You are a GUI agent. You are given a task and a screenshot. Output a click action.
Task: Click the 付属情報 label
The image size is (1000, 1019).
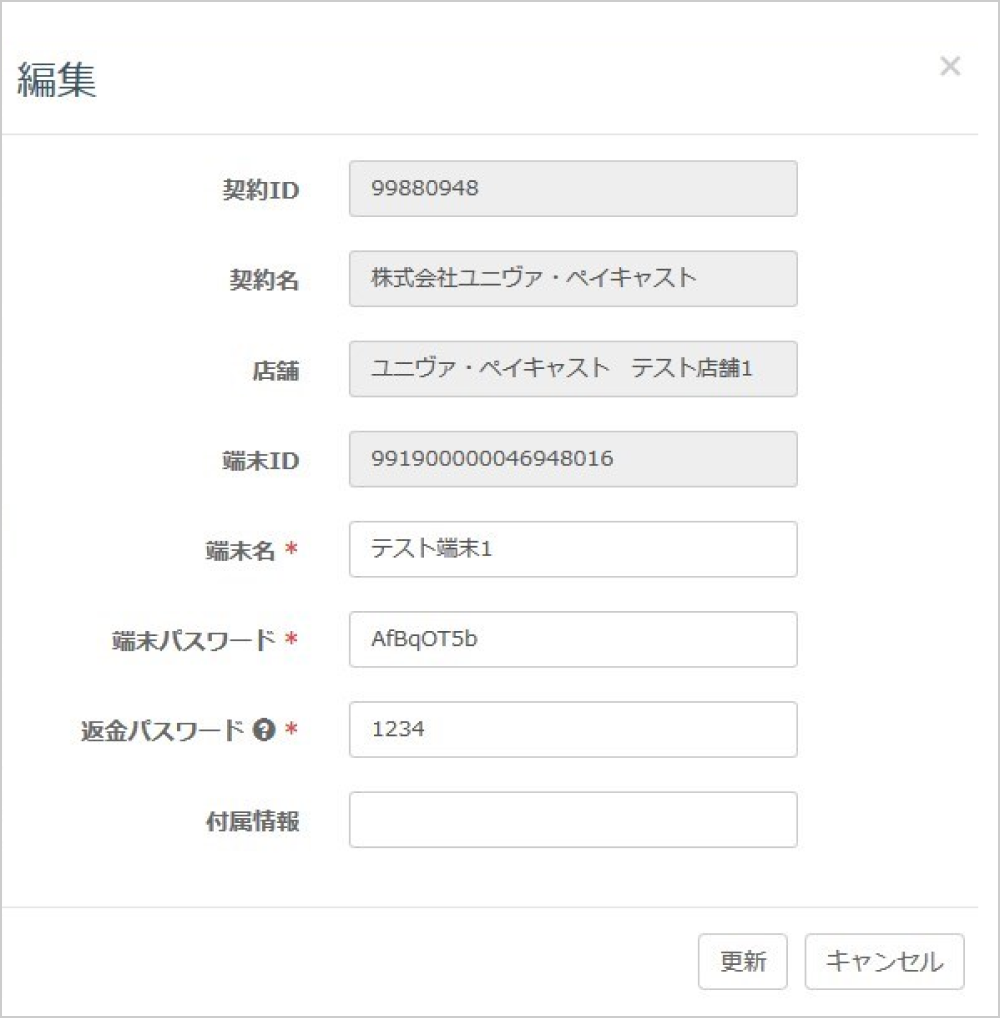(250, 822)
